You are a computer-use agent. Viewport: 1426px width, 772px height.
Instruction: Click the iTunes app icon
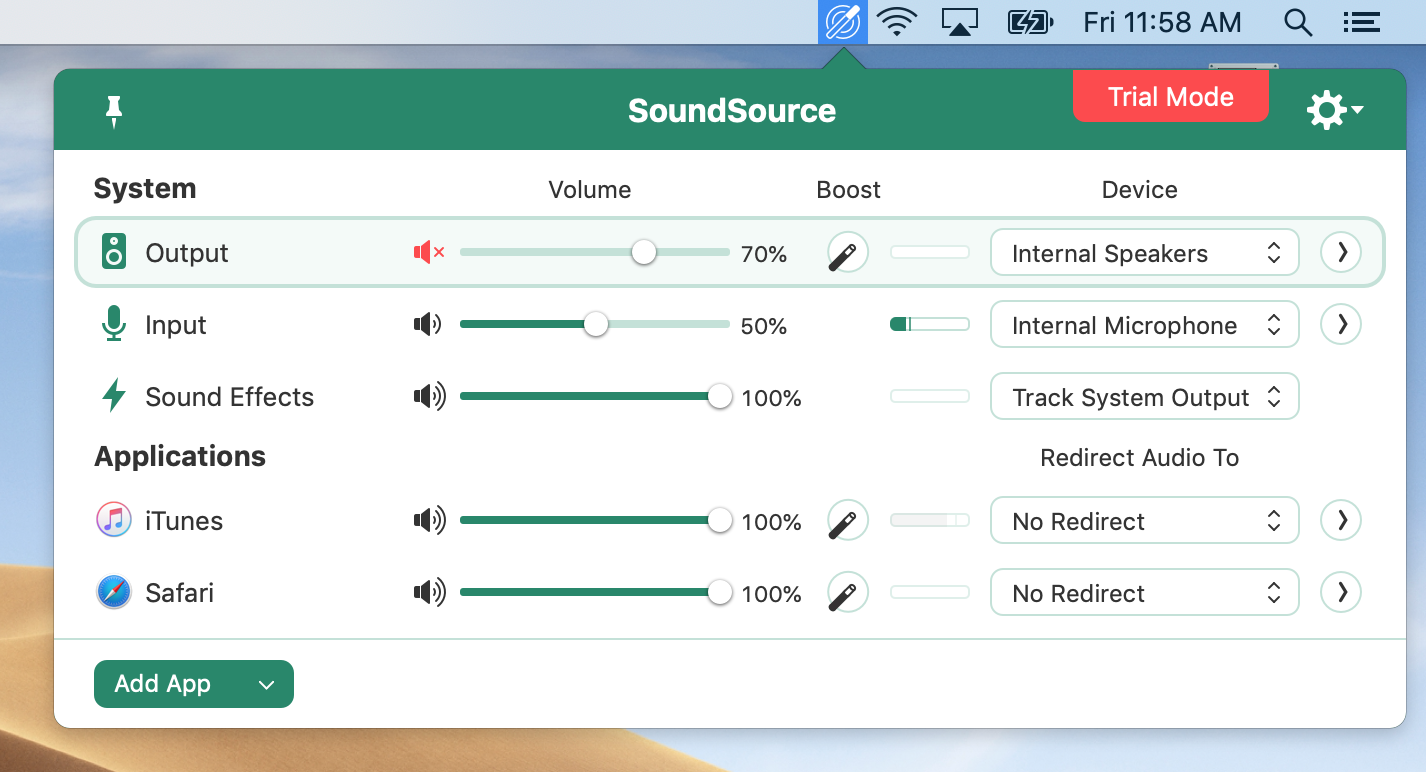[x=114, y=520]
